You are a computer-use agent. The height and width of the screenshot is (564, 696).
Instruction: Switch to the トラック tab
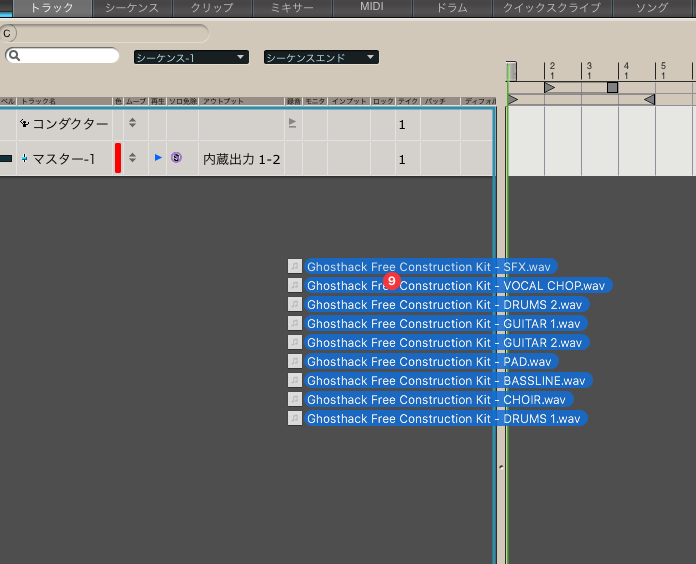click(52, 8)
